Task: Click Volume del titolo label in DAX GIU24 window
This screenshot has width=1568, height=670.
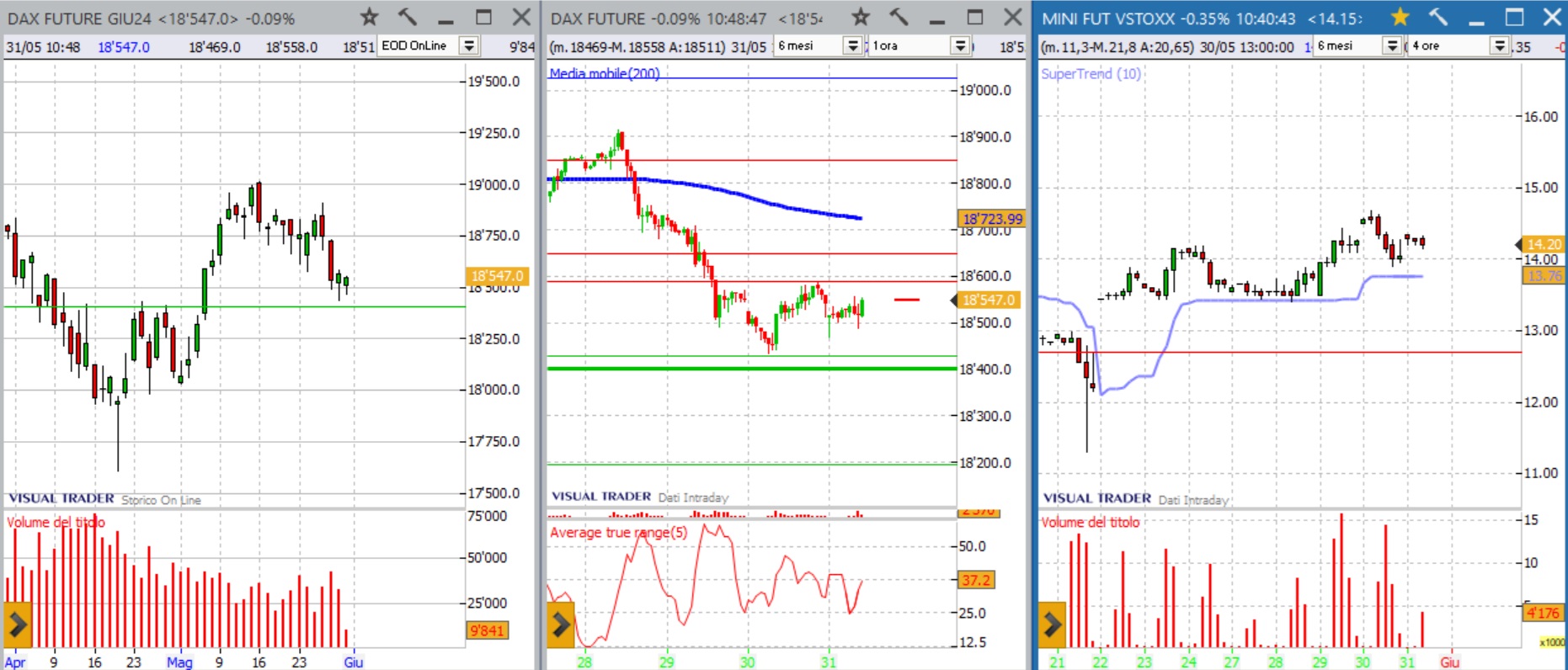Action: click(56, 522)
